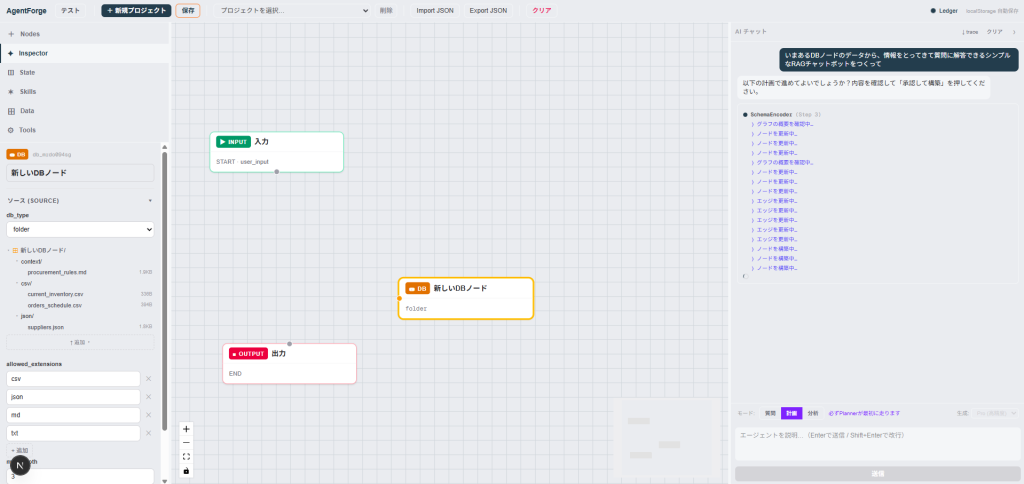Remove the csv extension entry
This screenshot has height=484, width=1024.
[x=148, y=379]
